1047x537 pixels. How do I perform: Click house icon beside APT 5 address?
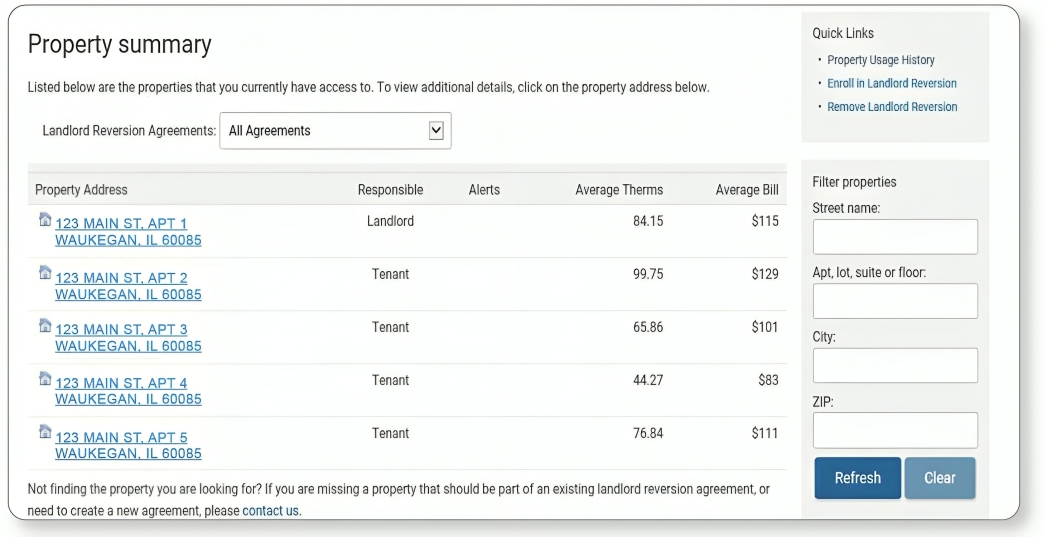click(44, 433)
